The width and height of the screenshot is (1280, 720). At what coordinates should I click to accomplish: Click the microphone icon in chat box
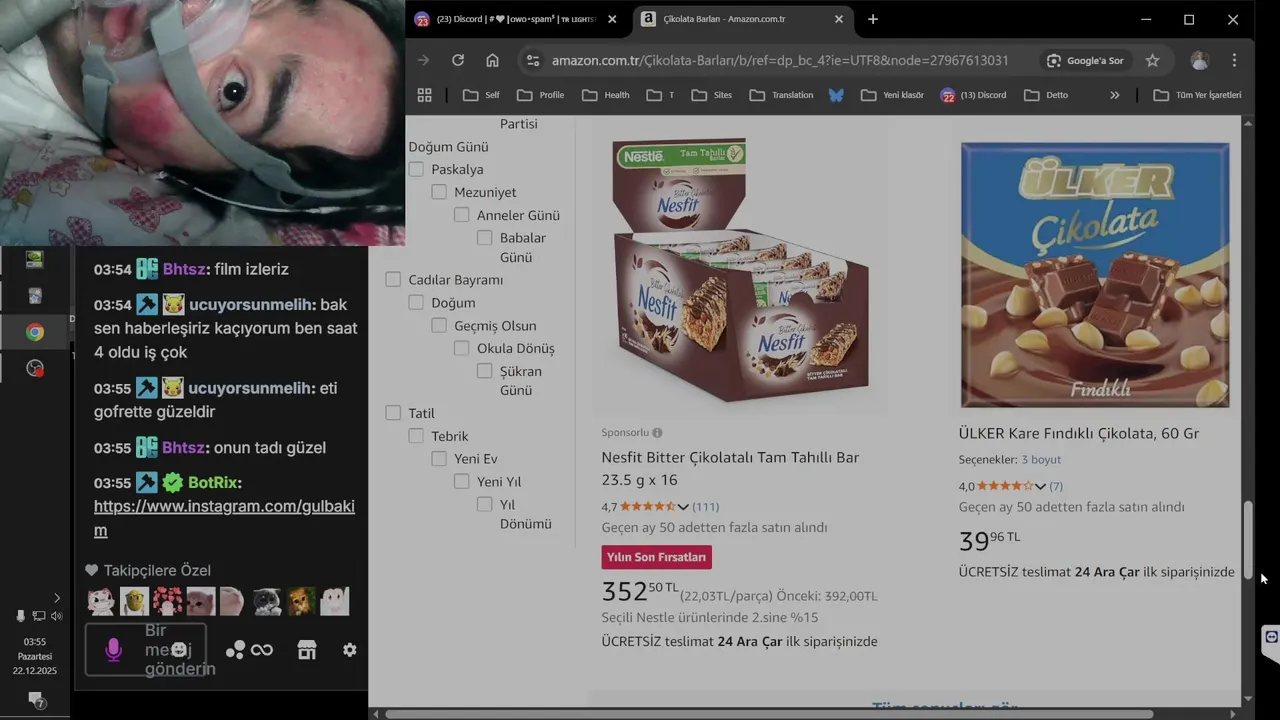coord(113,650)
